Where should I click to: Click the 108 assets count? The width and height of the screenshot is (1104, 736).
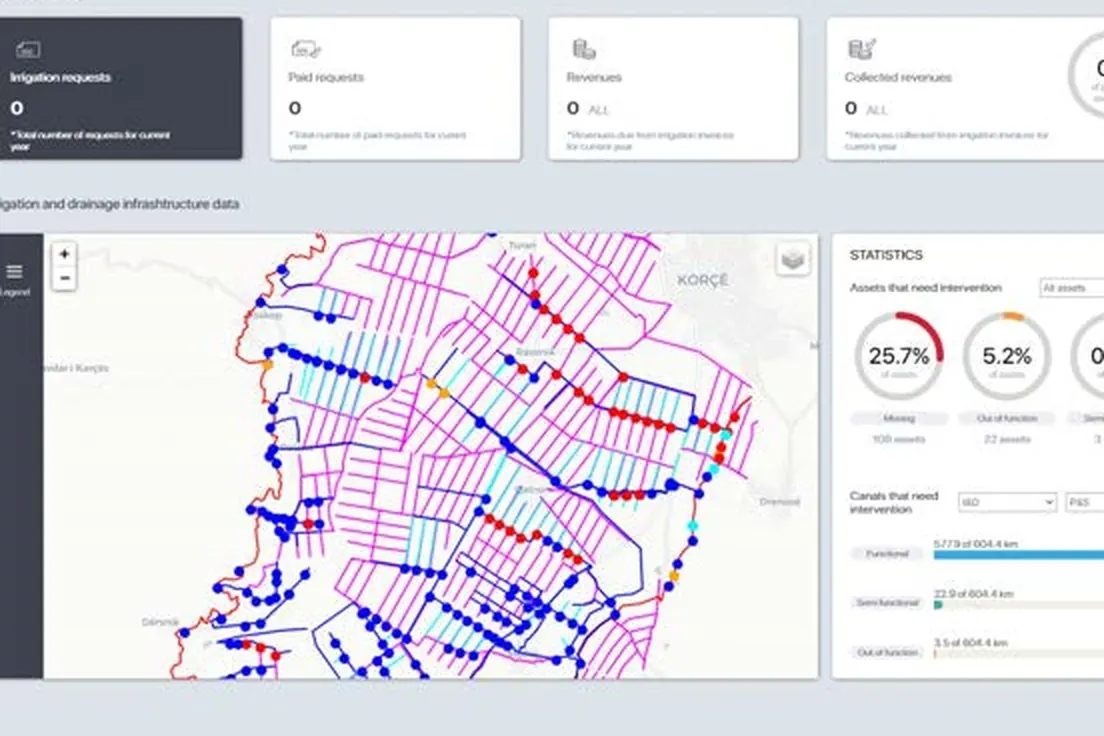point(898,439)
